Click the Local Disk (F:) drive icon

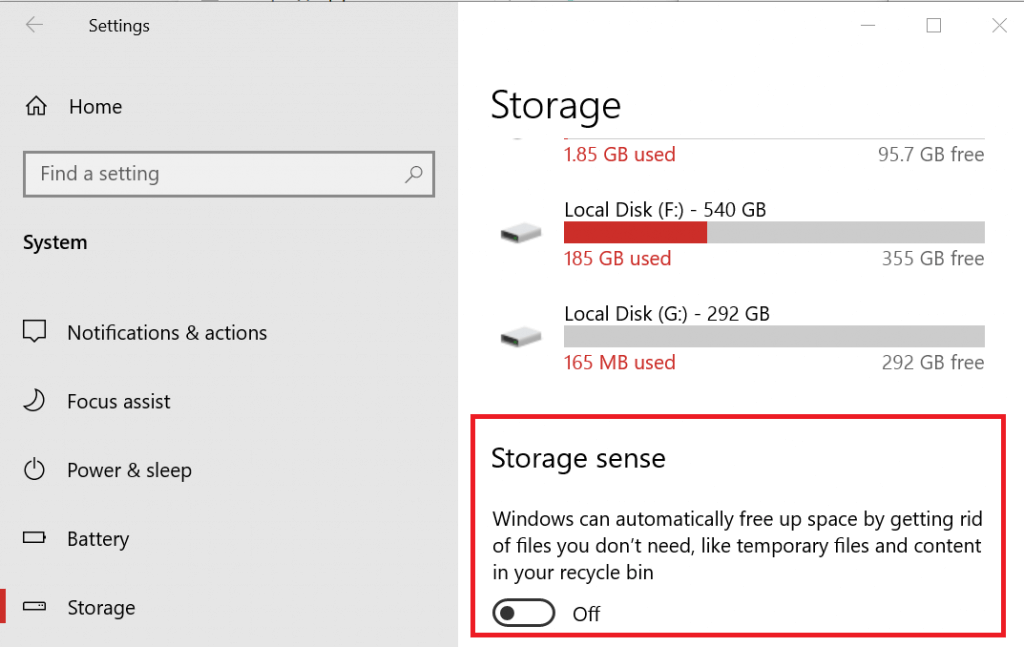tap(520, 232)
